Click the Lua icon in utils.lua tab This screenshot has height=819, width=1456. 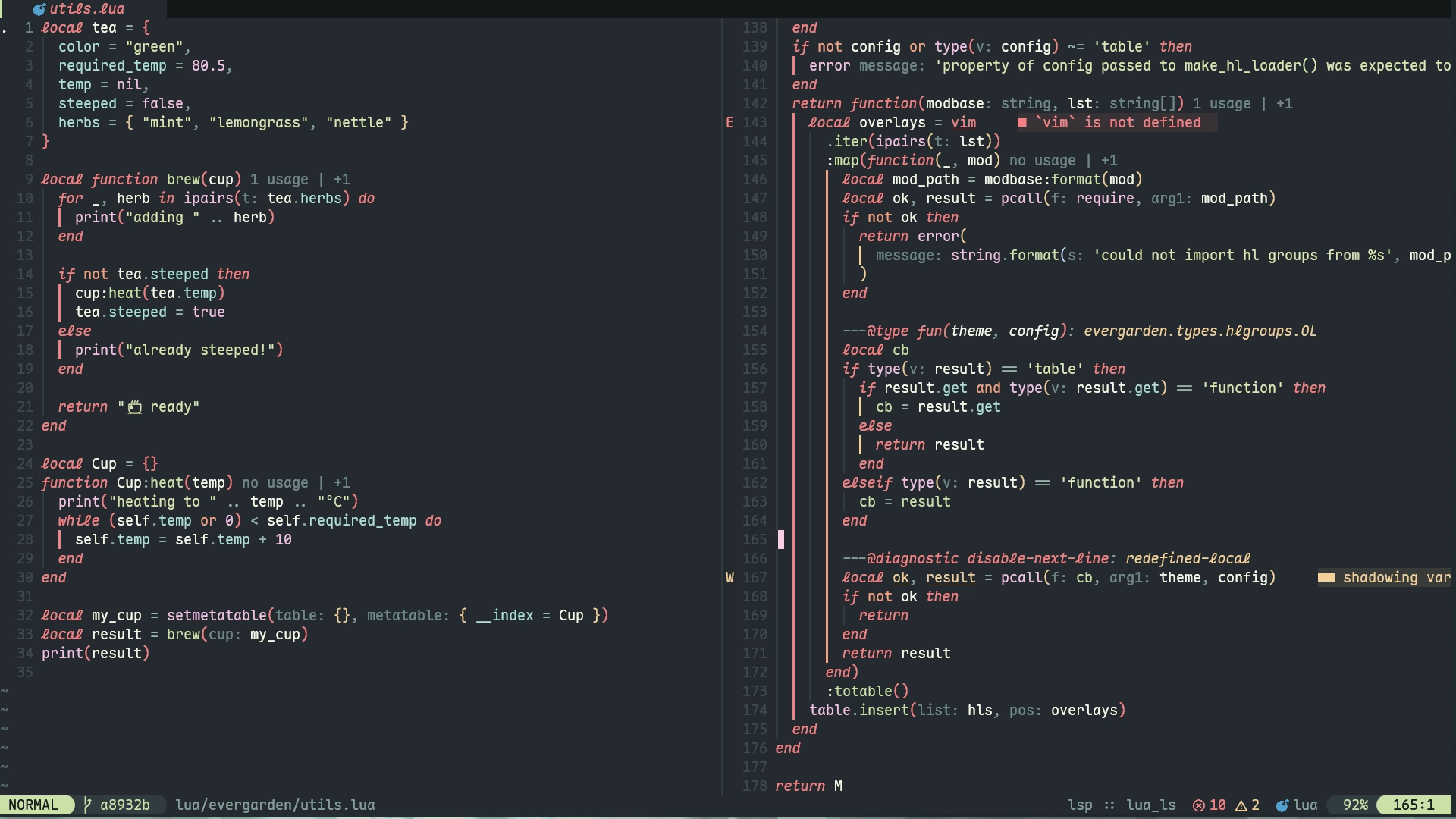pos(39,9)
